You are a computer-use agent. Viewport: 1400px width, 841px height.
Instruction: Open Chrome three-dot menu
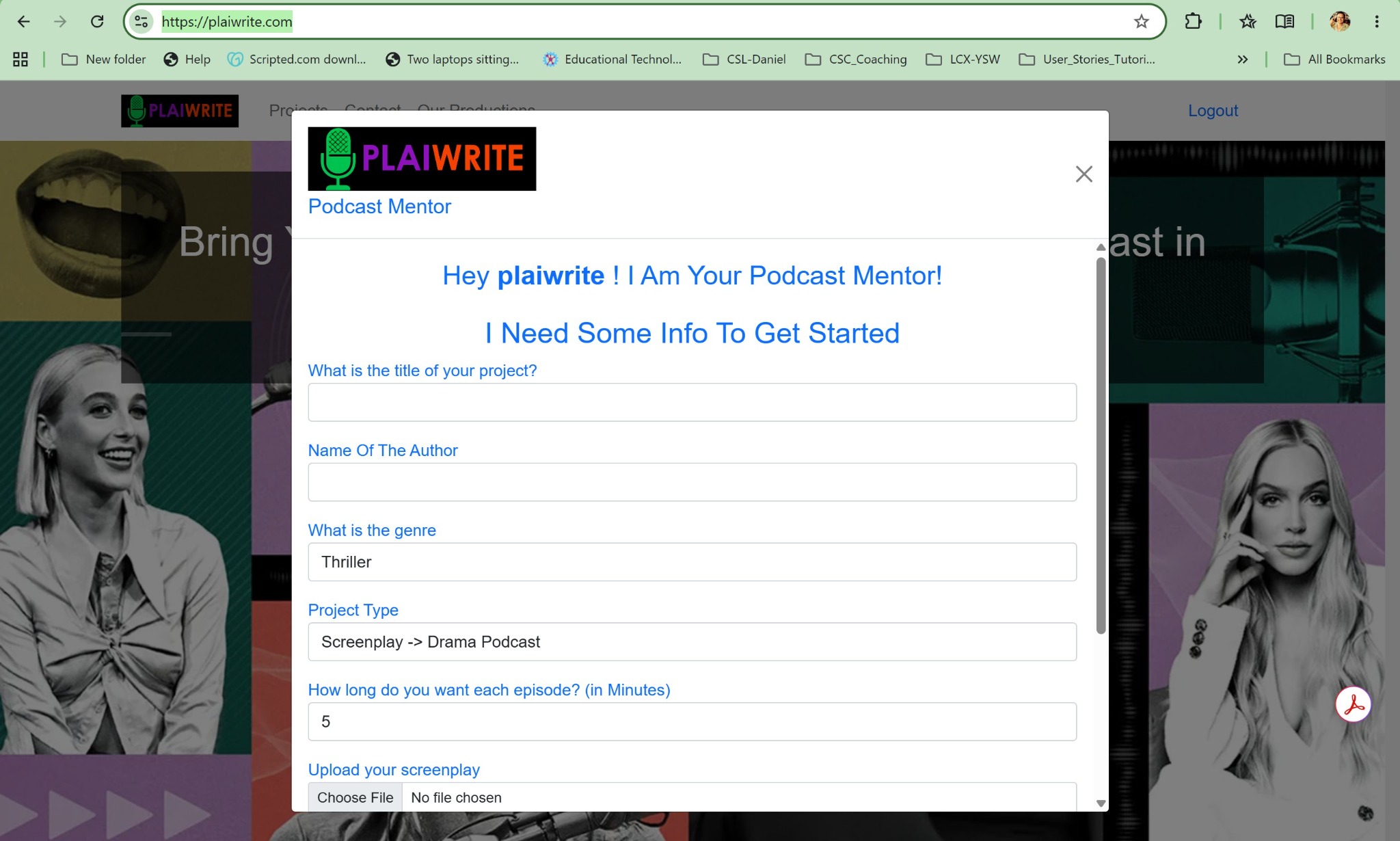tap(1377, 22)
